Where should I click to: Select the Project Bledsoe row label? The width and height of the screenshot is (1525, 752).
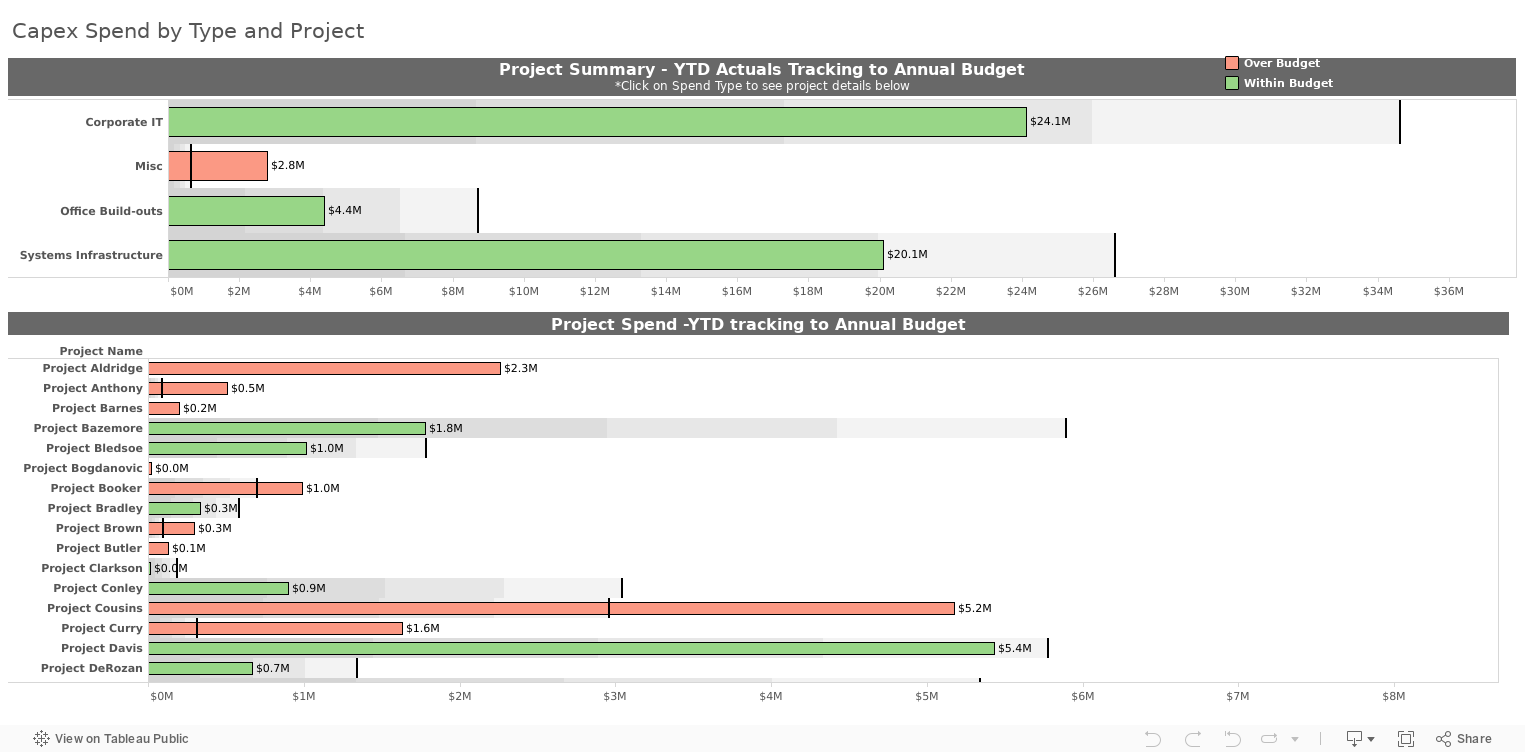pos(94,448)
